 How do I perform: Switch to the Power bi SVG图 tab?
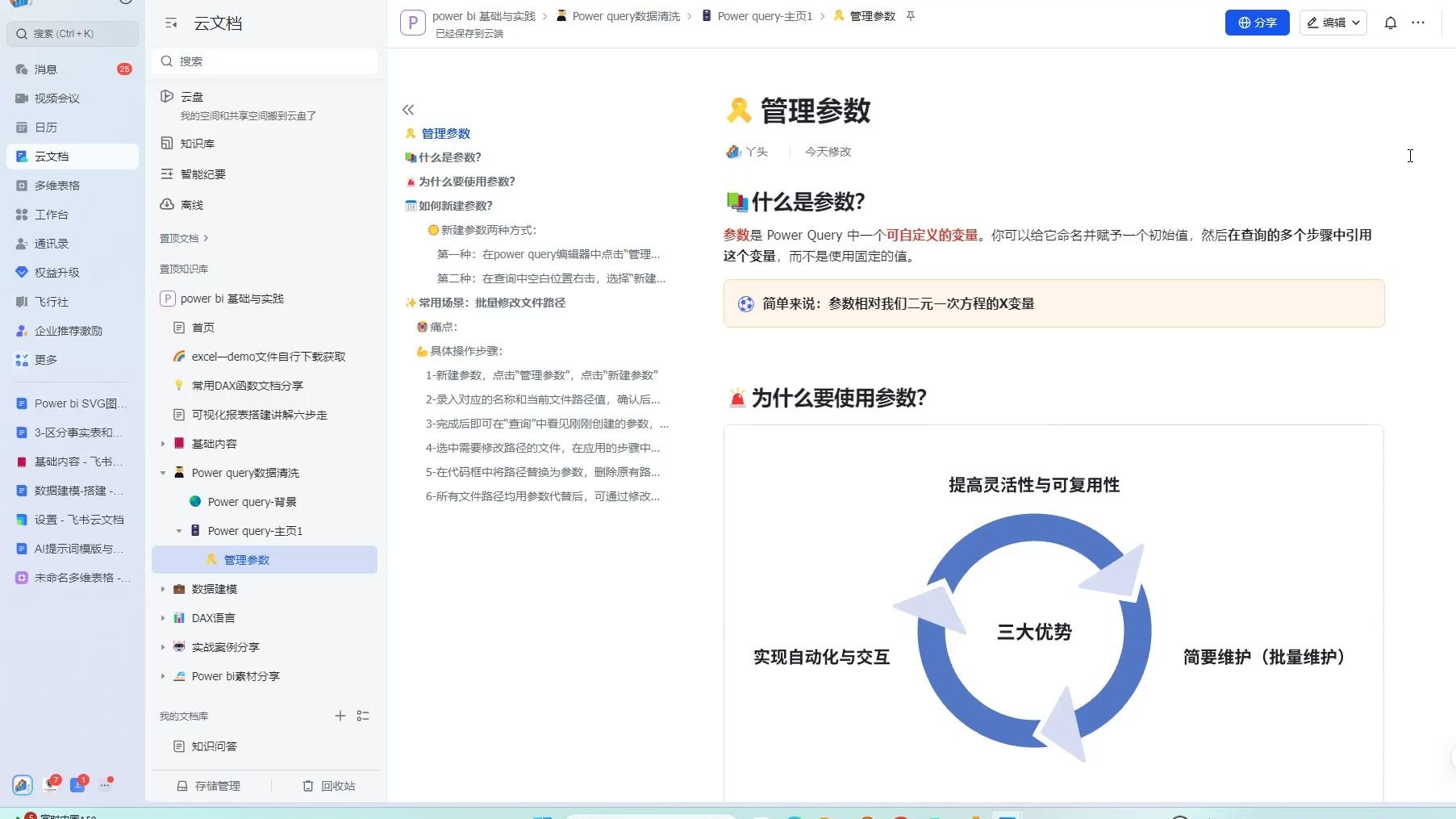tap(73, 403)
